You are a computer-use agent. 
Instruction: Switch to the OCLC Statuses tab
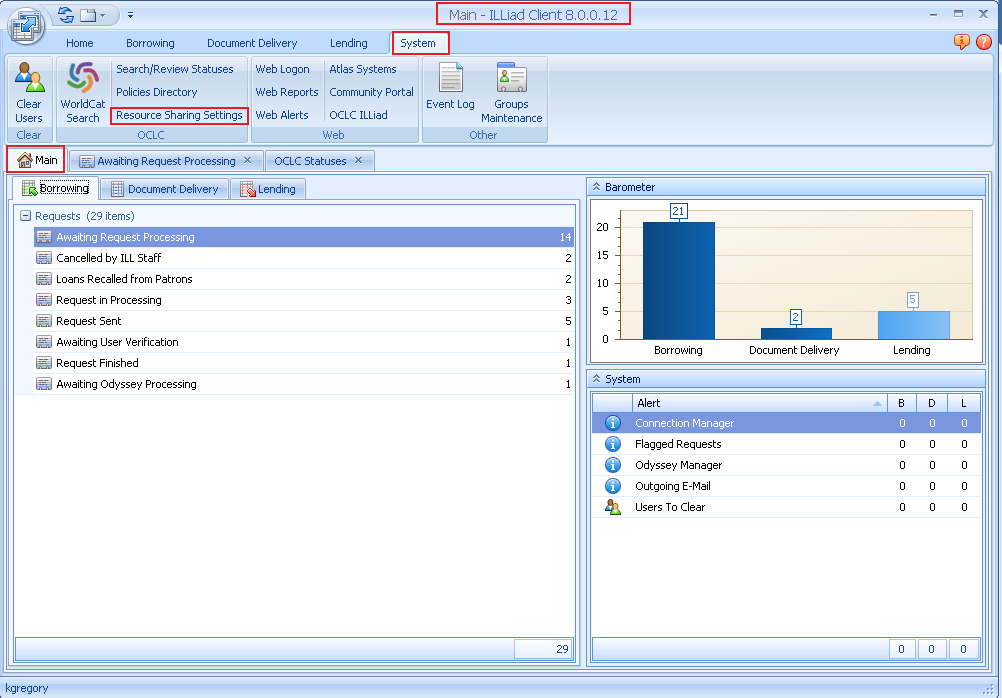(310, 159)
